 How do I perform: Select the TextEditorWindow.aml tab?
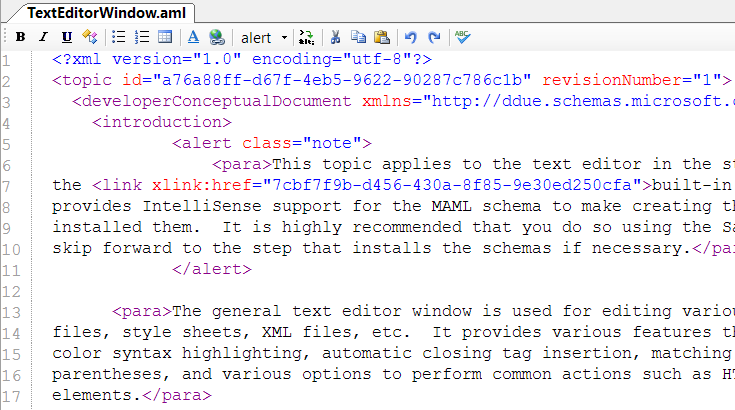[106, 13]
